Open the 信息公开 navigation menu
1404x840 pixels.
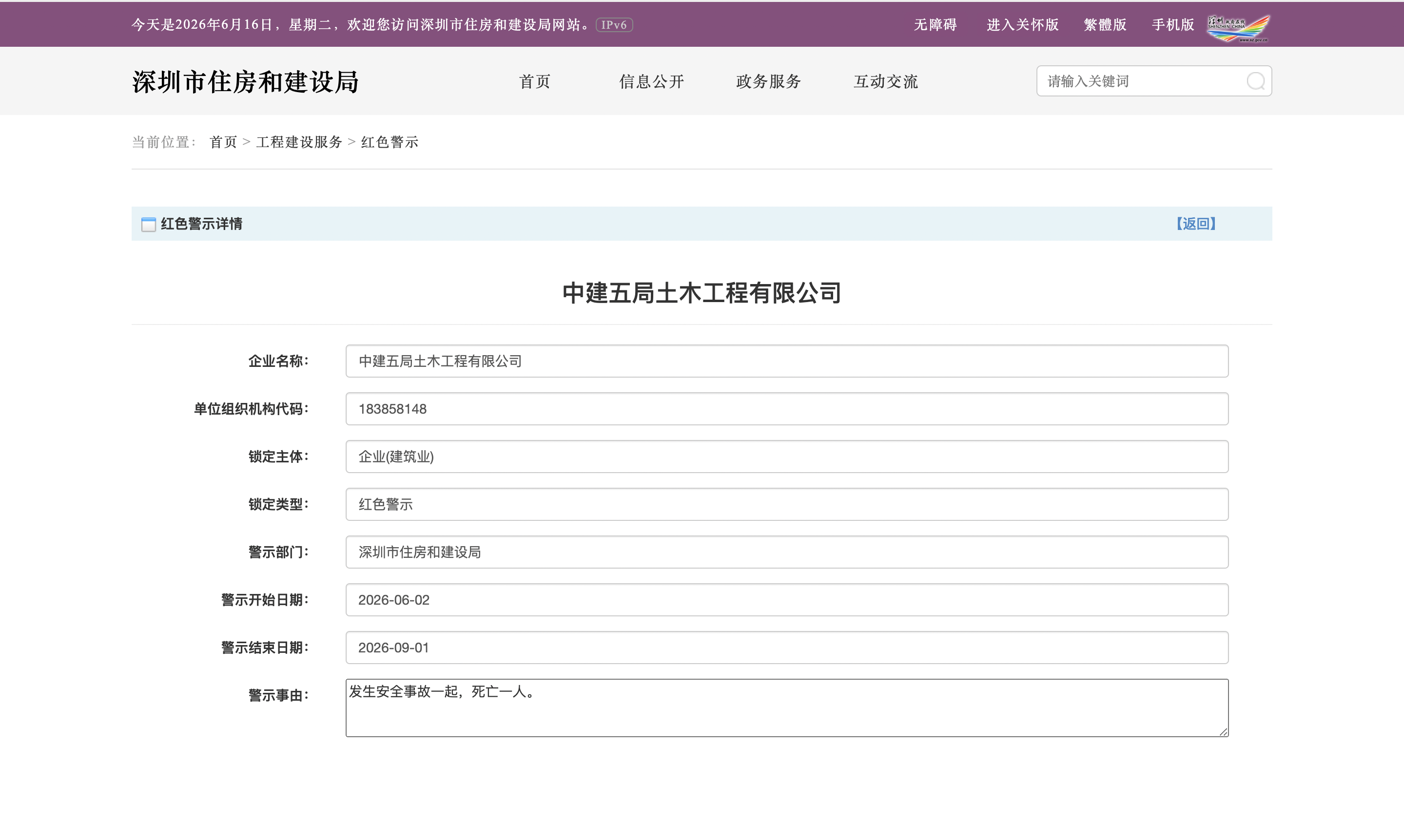tap(651, 81)
